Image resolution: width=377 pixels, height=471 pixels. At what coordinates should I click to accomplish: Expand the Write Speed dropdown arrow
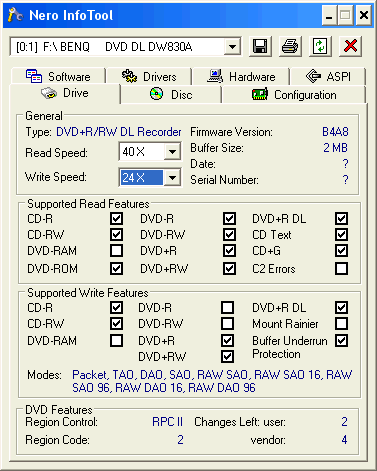(172, 177)
